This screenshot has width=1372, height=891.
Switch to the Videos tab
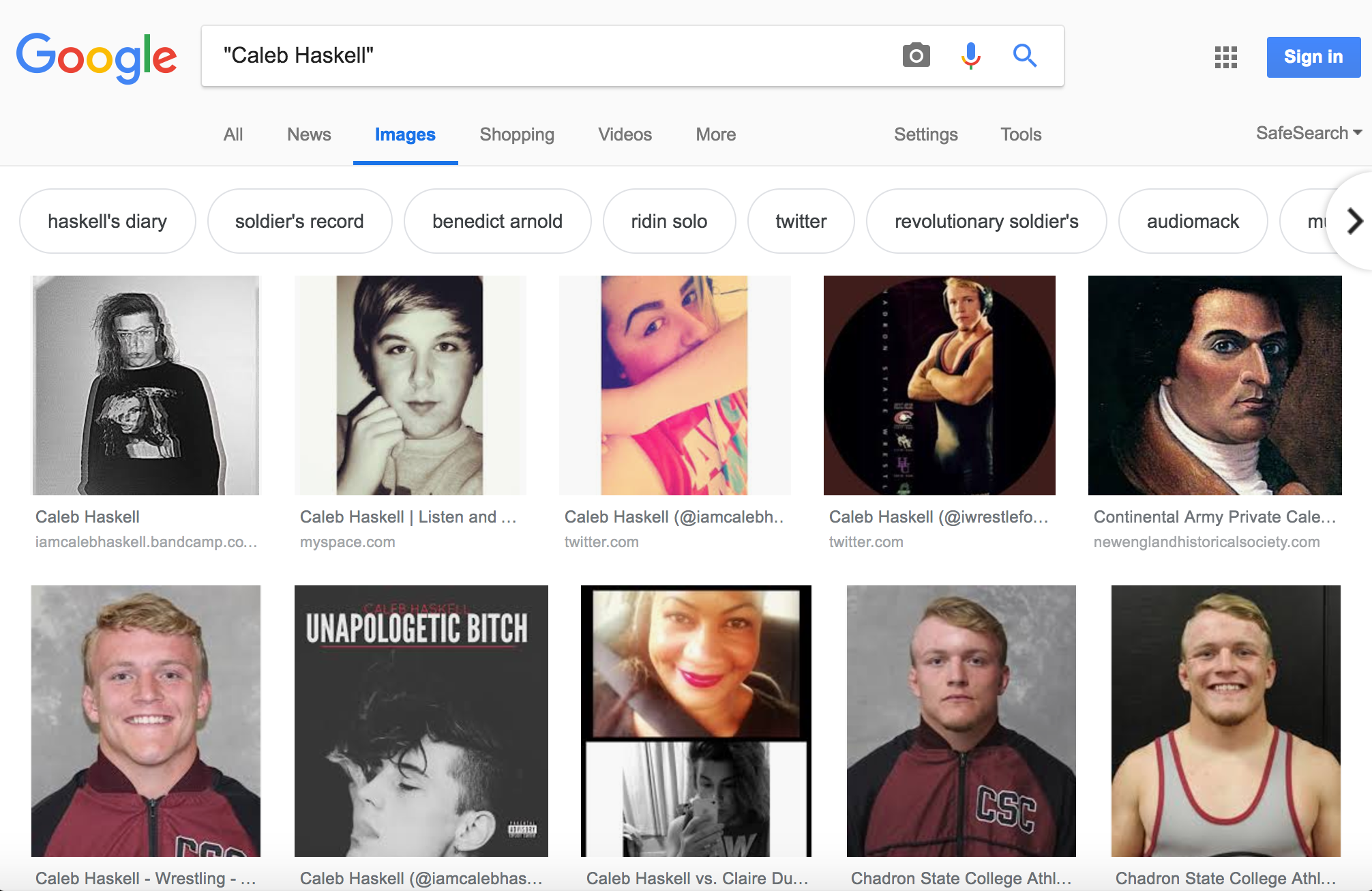(625, 134)
